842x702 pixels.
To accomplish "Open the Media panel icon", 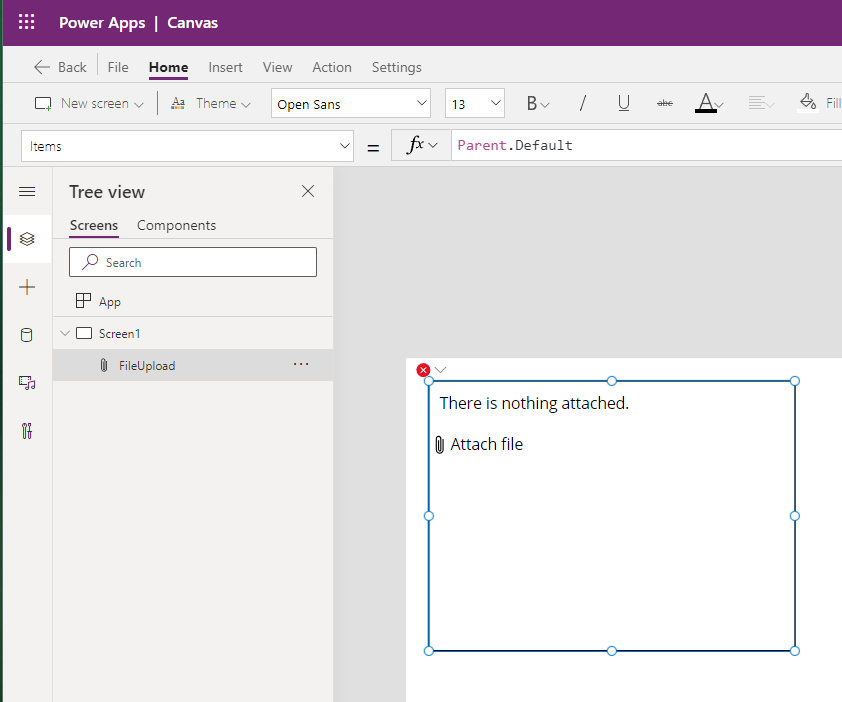I will pos(27,383).
